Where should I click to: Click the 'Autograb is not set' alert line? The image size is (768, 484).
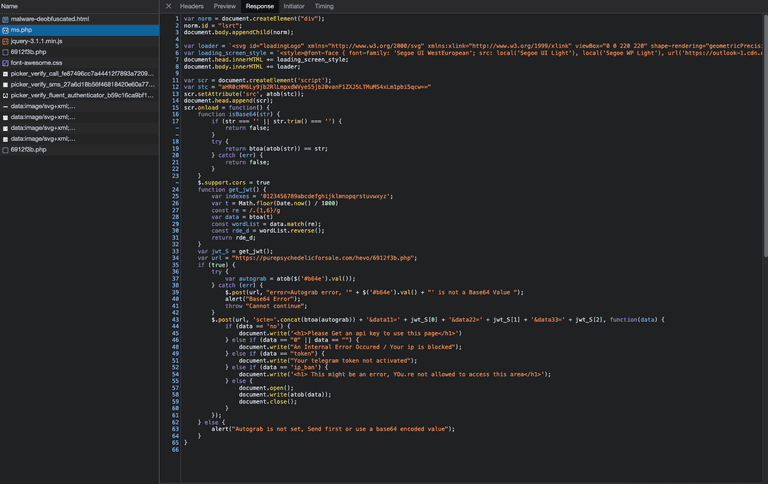pyautogui.click(x=333, y=429)
